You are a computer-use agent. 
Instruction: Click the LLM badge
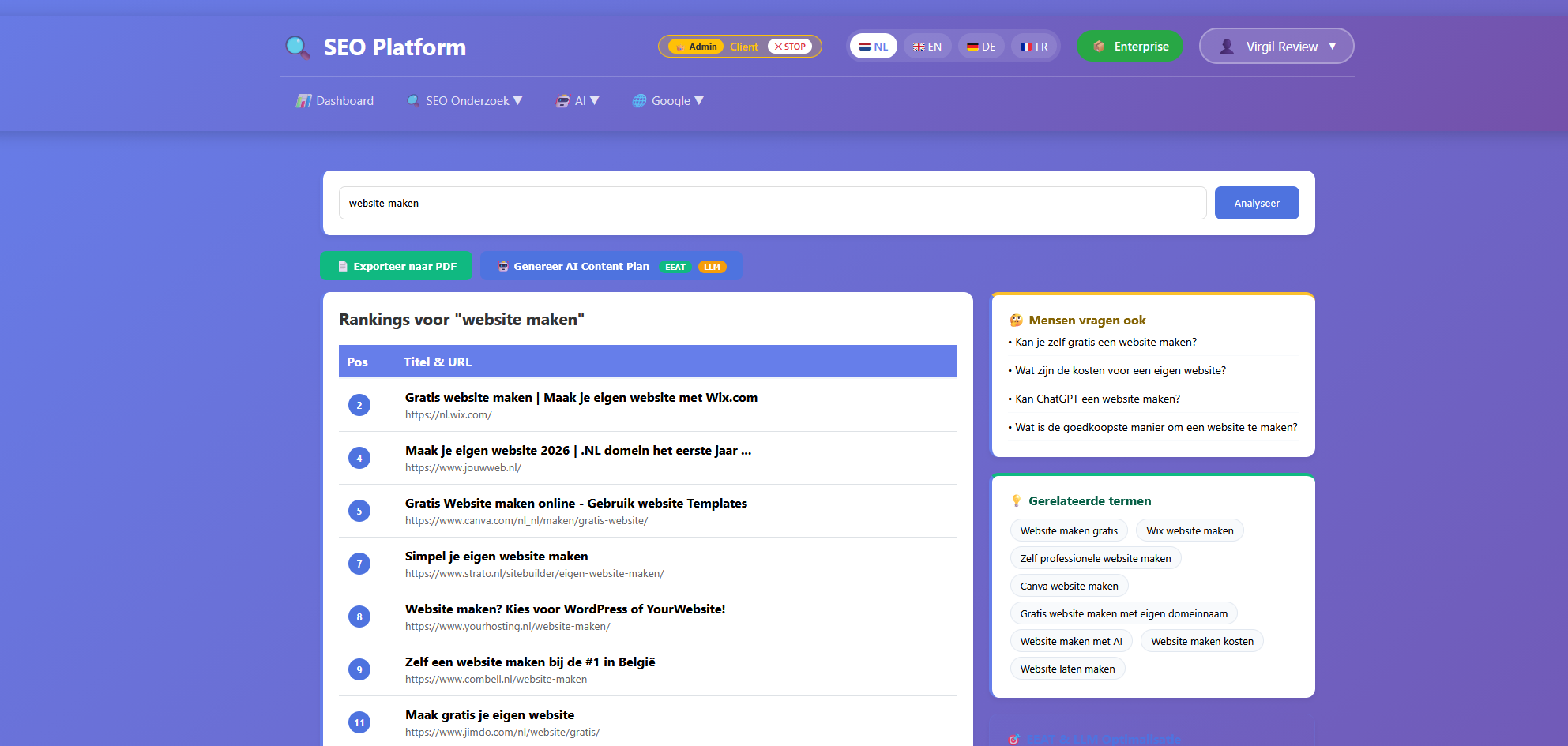tap(712, 267)
